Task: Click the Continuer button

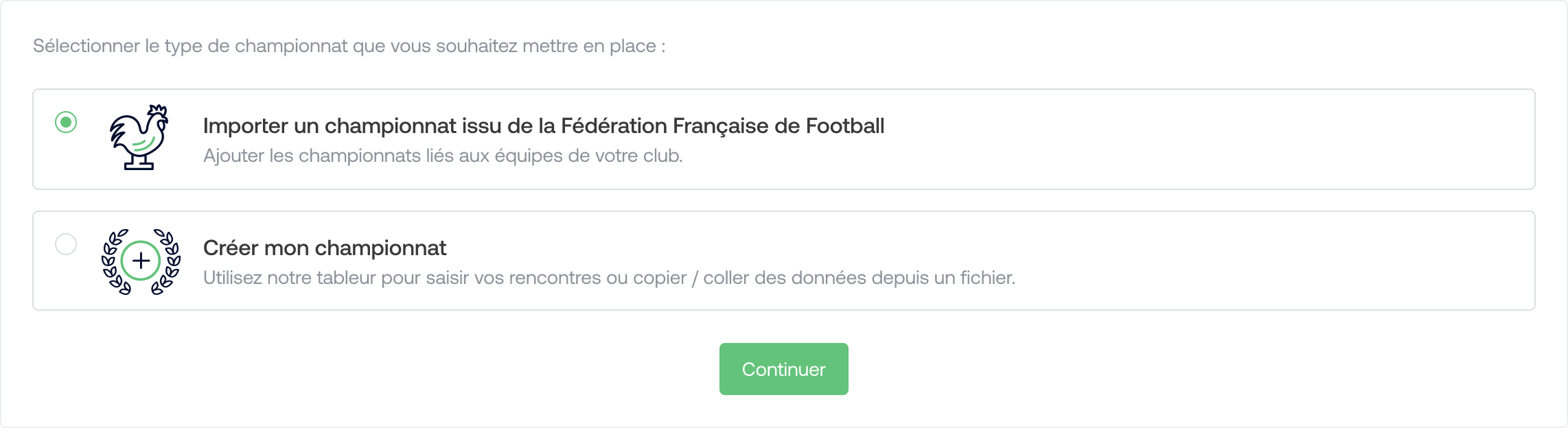Action: click(x=784, y=369)
